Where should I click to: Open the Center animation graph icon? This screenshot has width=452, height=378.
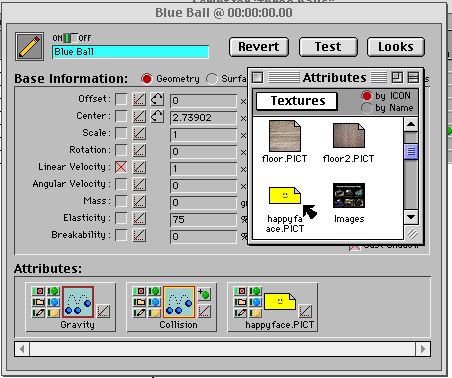click(139, 116)
